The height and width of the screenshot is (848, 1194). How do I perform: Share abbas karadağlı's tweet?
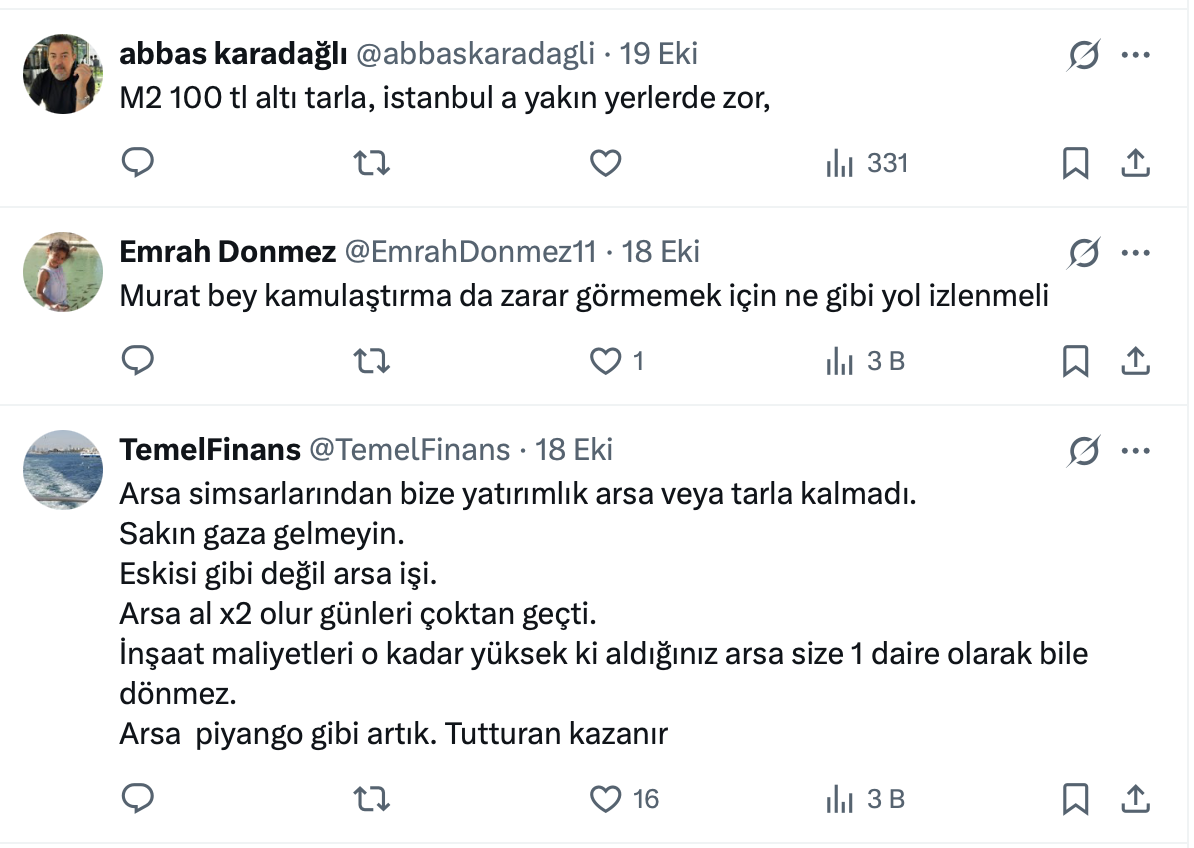pyautogui.click(x=1135, y=163)
